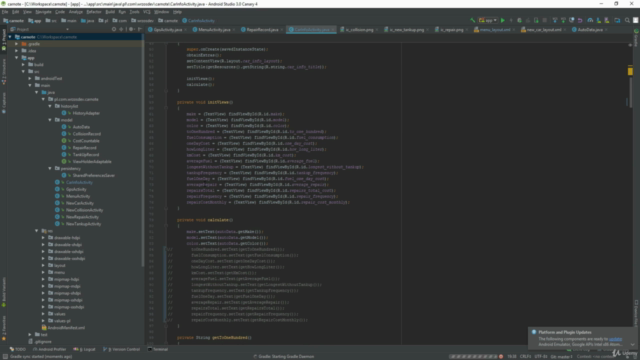Open the File menu
Screen dimensions: 640x360
tap(5, 12)
